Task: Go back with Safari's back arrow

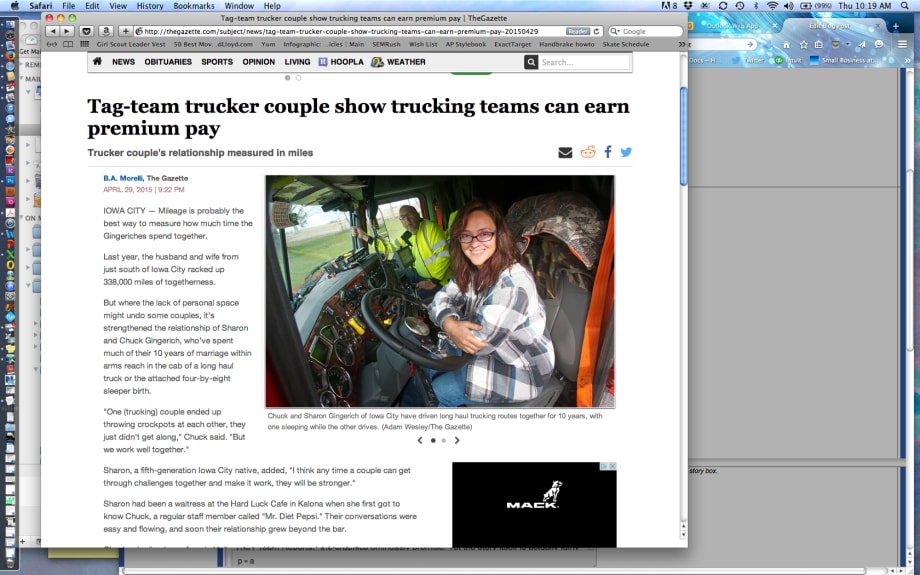Action: pyautogui.click(x=53, y=31)
